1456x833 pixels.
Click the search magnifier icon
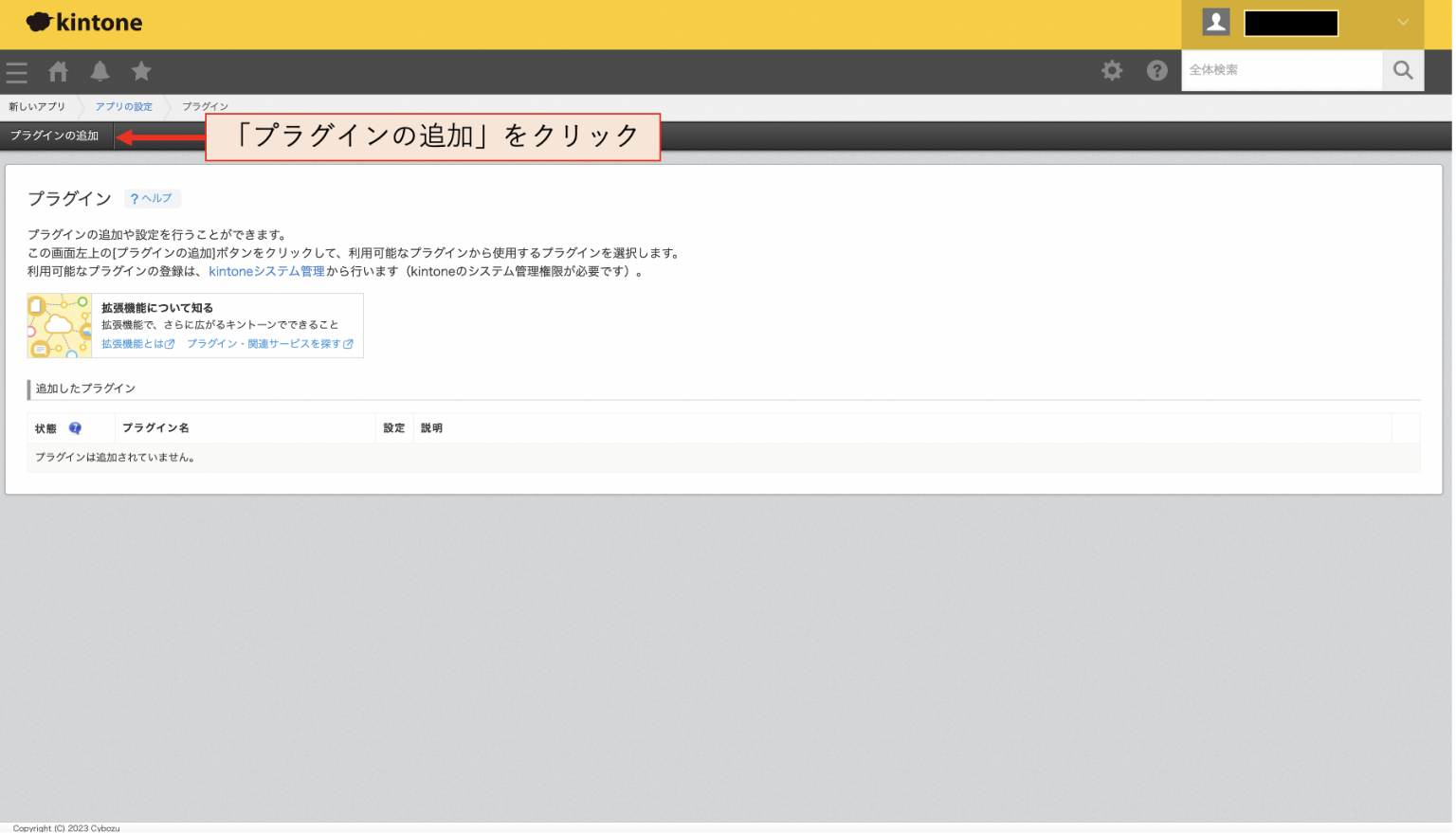[1403, 70]
